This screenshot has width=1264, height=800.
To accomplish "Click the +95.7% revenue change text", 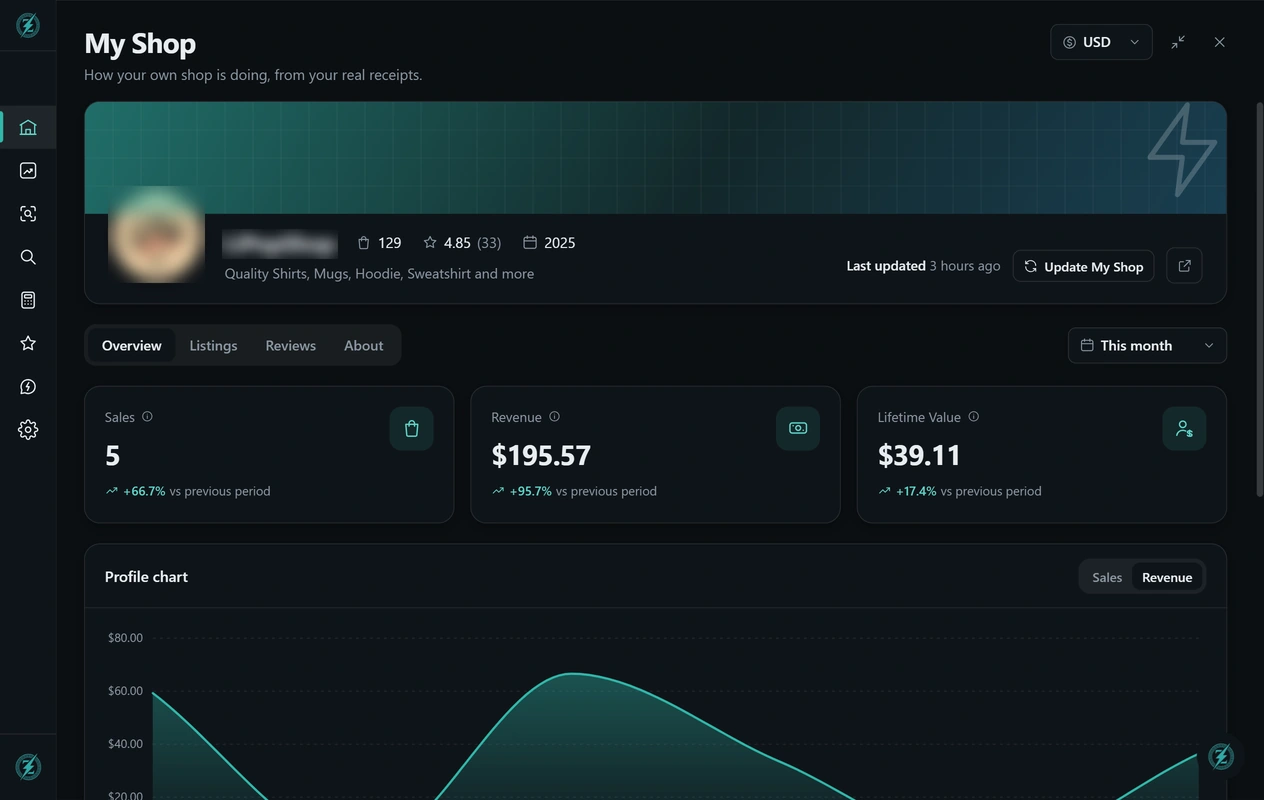I will 531,491.
